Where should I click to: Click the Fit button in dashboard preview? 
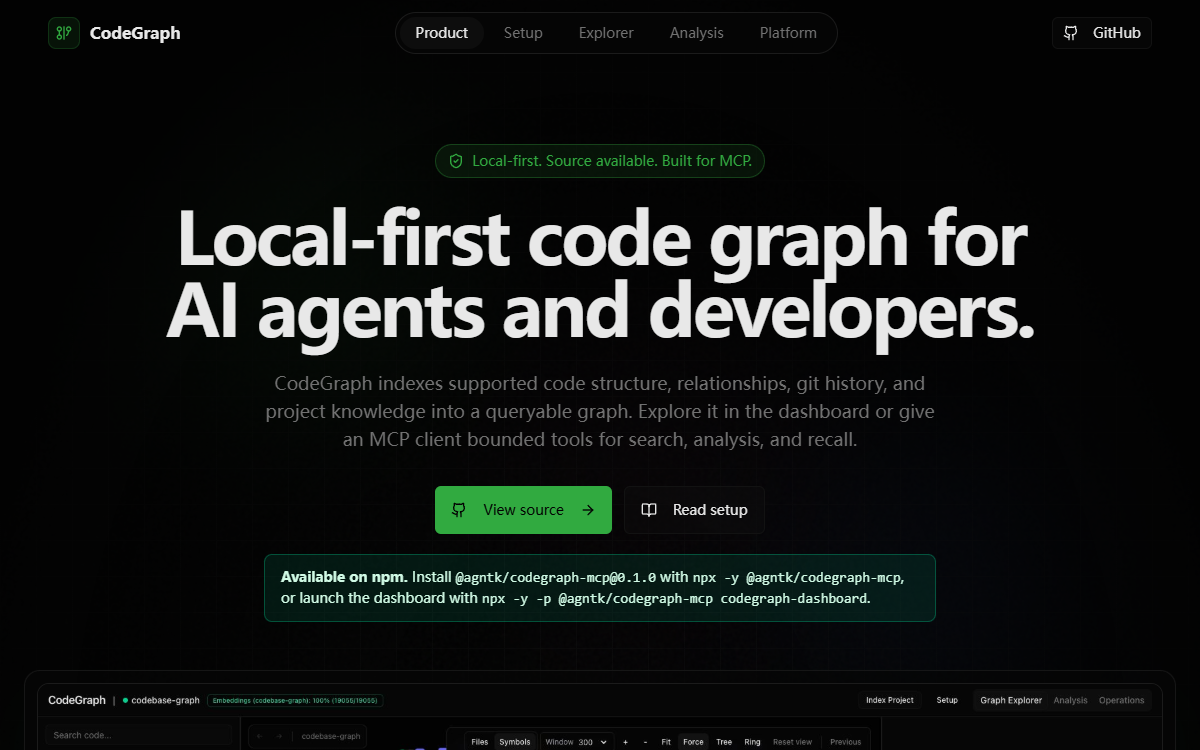point(666,742)
